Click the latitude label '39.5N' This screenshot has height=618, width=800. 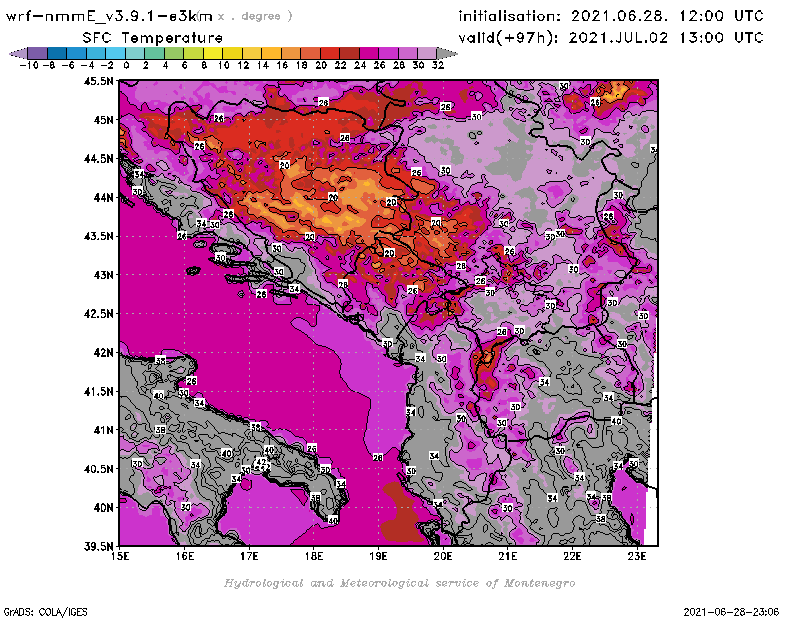tap(98, 546)
